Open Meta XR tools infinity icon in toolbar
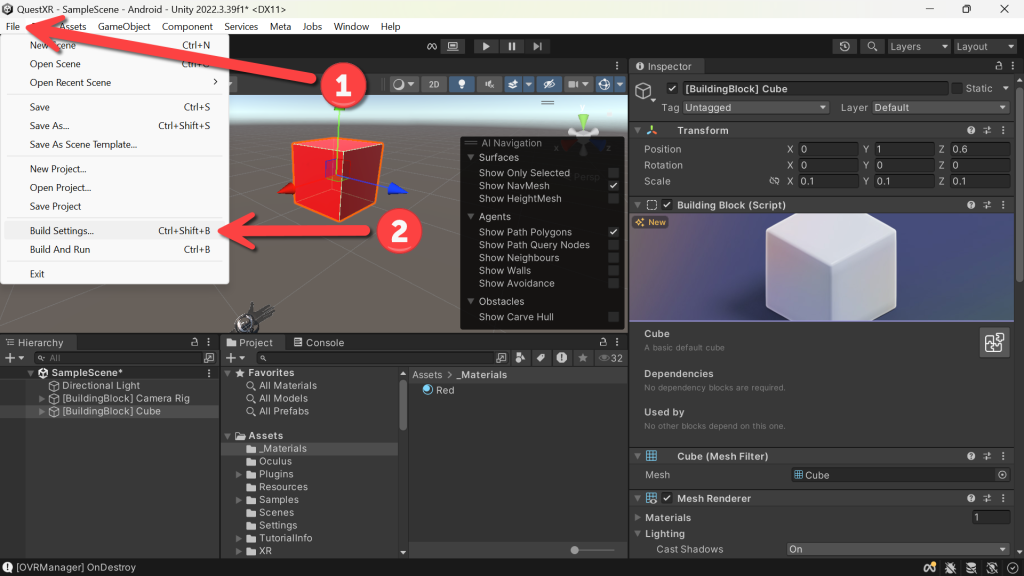The image size is (1024, 576). (432, 46)
